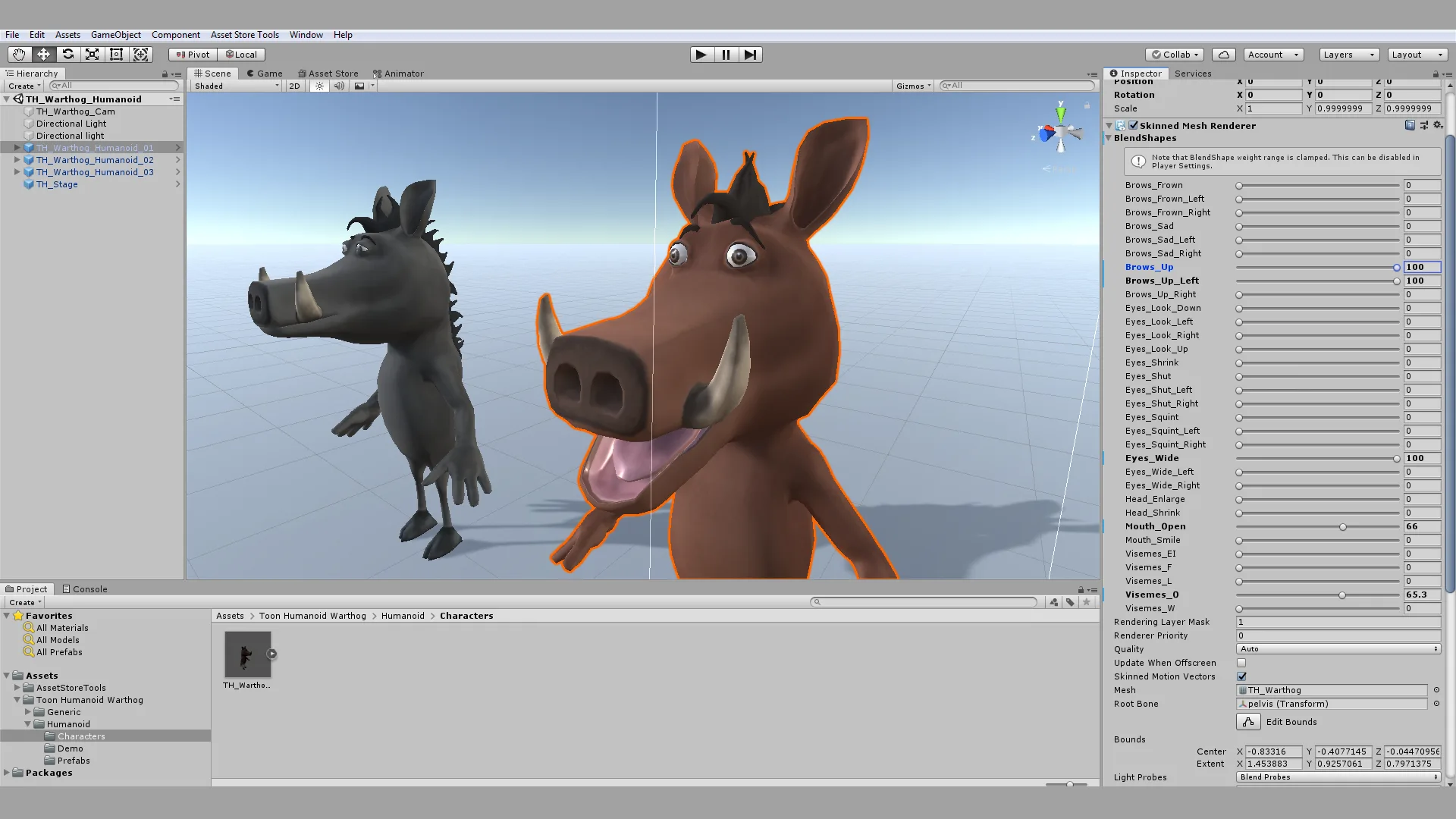This screenshot has width=1456, height=819.
Task: Click favorite star icon in Project
Action: pyautogui.click(x=1087, y=602)
